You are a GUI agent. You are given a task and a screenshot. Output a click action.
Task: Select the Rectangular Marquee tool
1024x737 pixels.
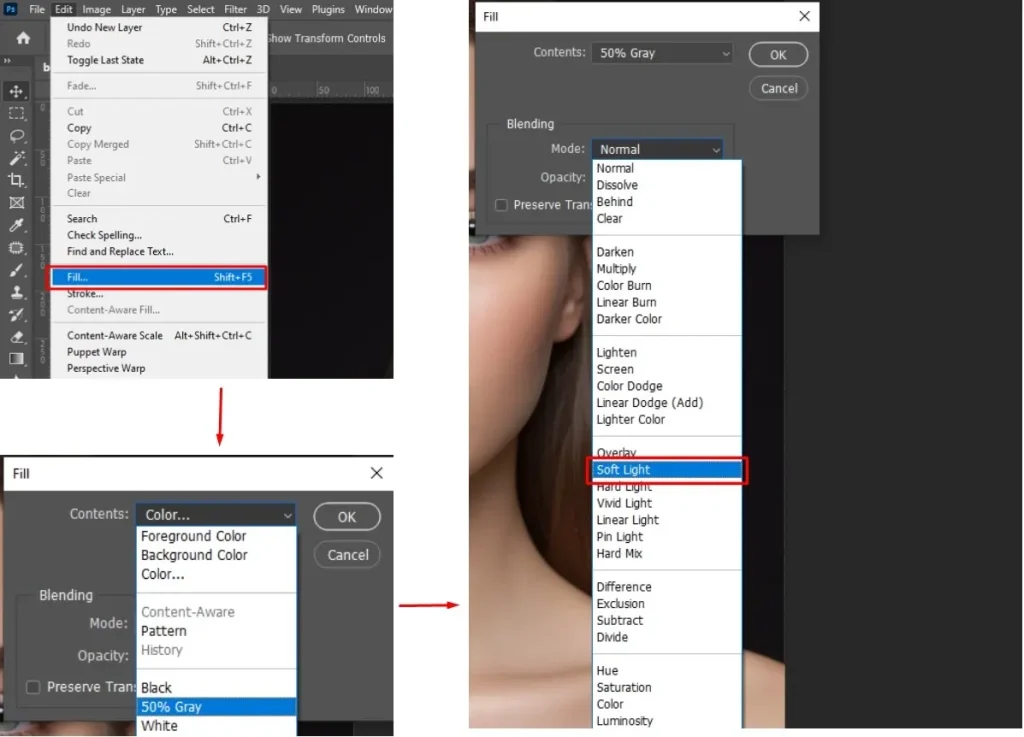tap(16, 114)
